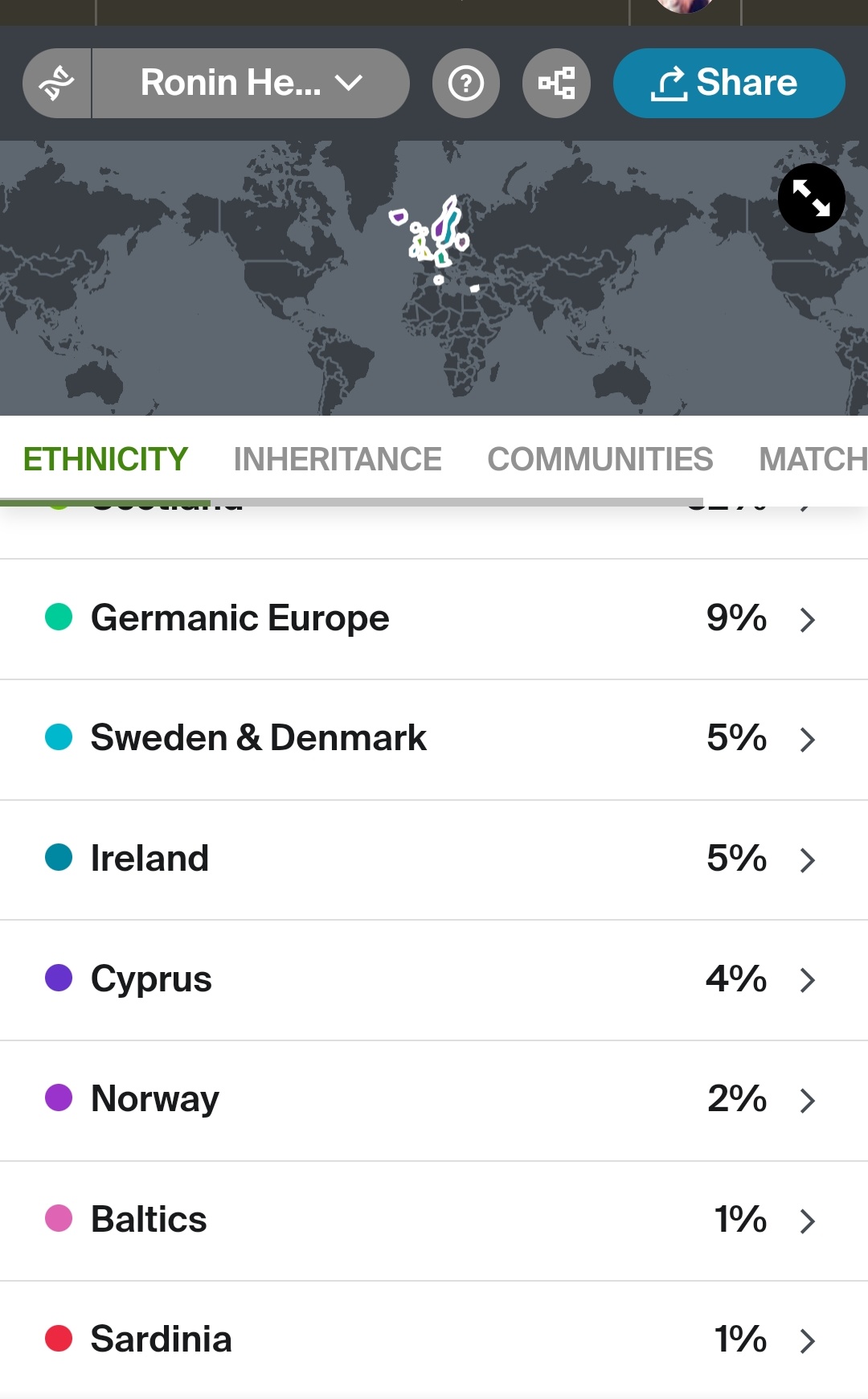868x1399 pixels.
Task: Expand the Germanic Europe chevron
Action: tap(808, 620)
